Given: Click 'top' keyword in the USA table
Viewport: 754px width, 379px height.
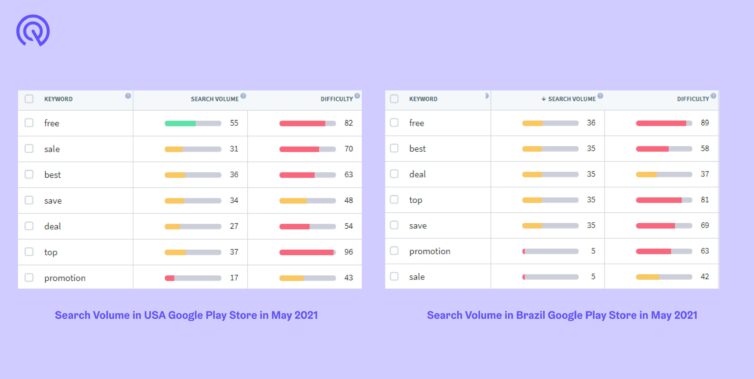Looking at the screenshot, I should coord(50,252).
